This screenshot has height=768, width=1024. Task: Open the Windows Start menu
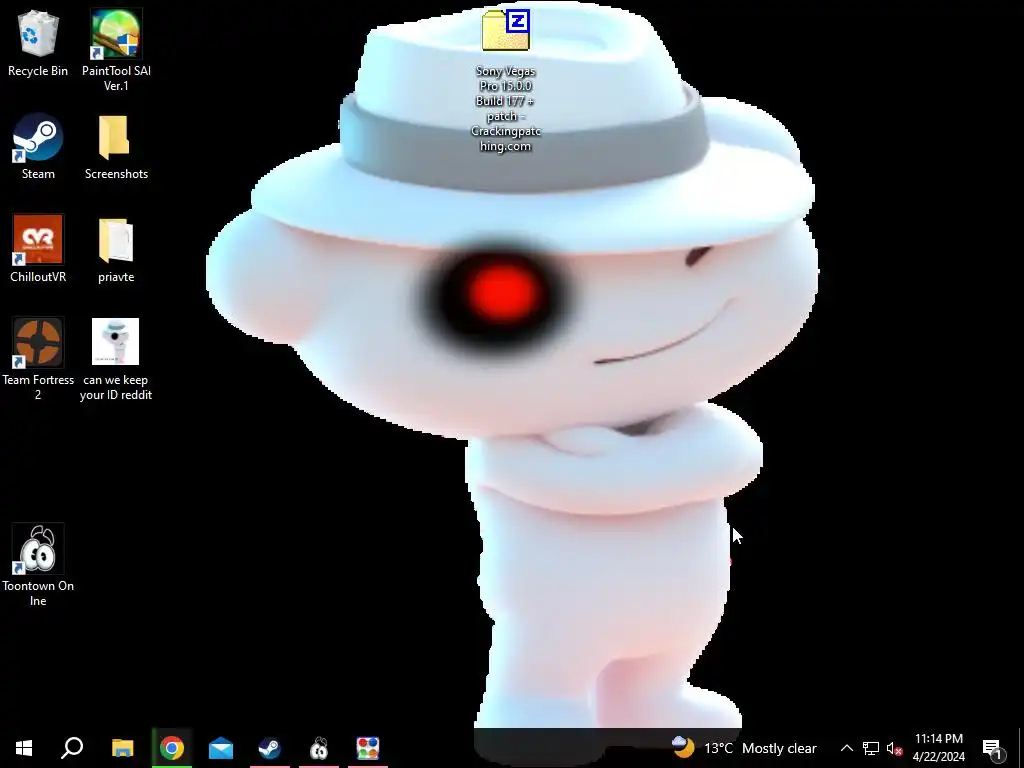24,748
